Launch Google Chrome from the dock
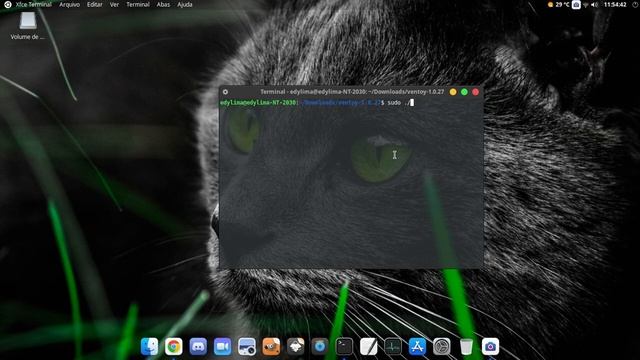 coord(174,347)
